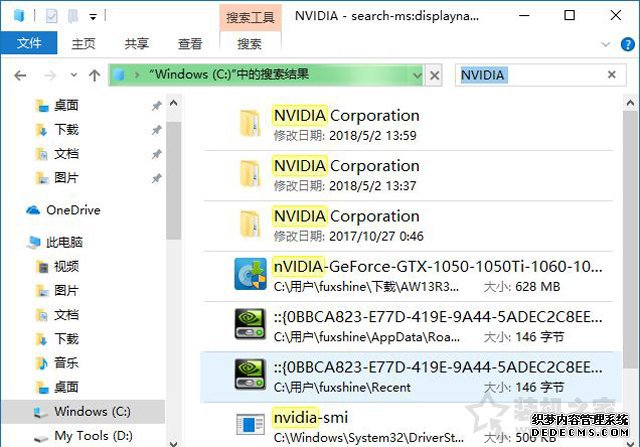640x447 pixels.
Task: Clear the NVIDIA search box text
Action: coord(611,75)
